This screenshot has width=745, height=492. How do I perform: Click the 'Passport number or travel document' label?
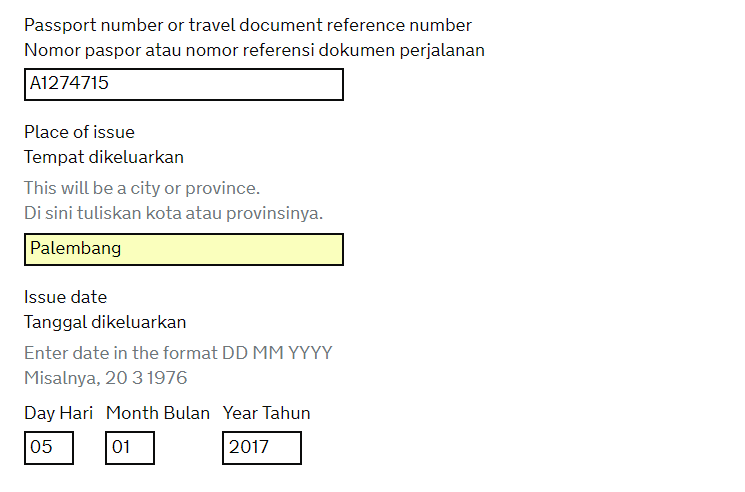248,25
